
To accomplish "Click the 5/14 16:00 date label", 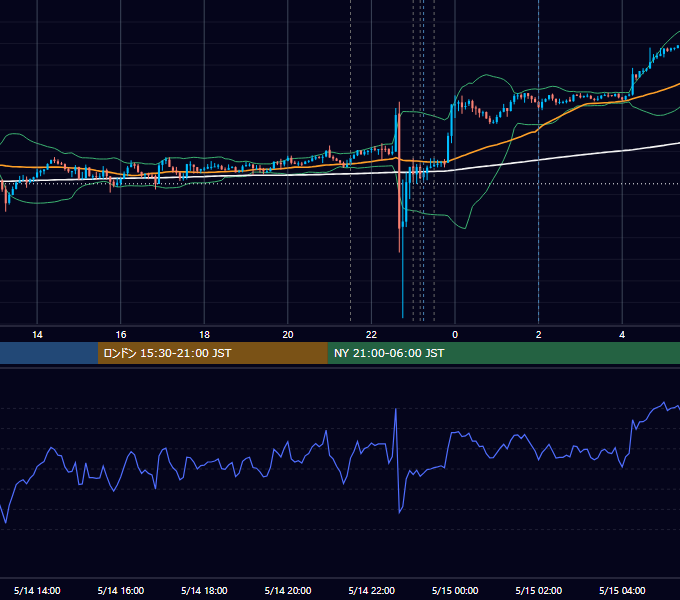I will pos(121,590).
